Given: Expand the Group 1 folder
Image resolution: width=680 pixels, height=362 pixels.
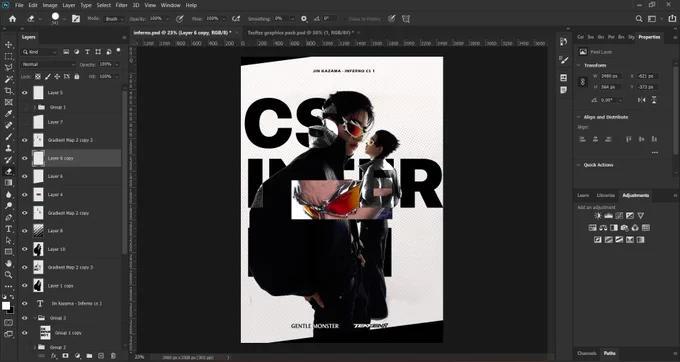Looking at the screenshot, I should pos(35,107).
